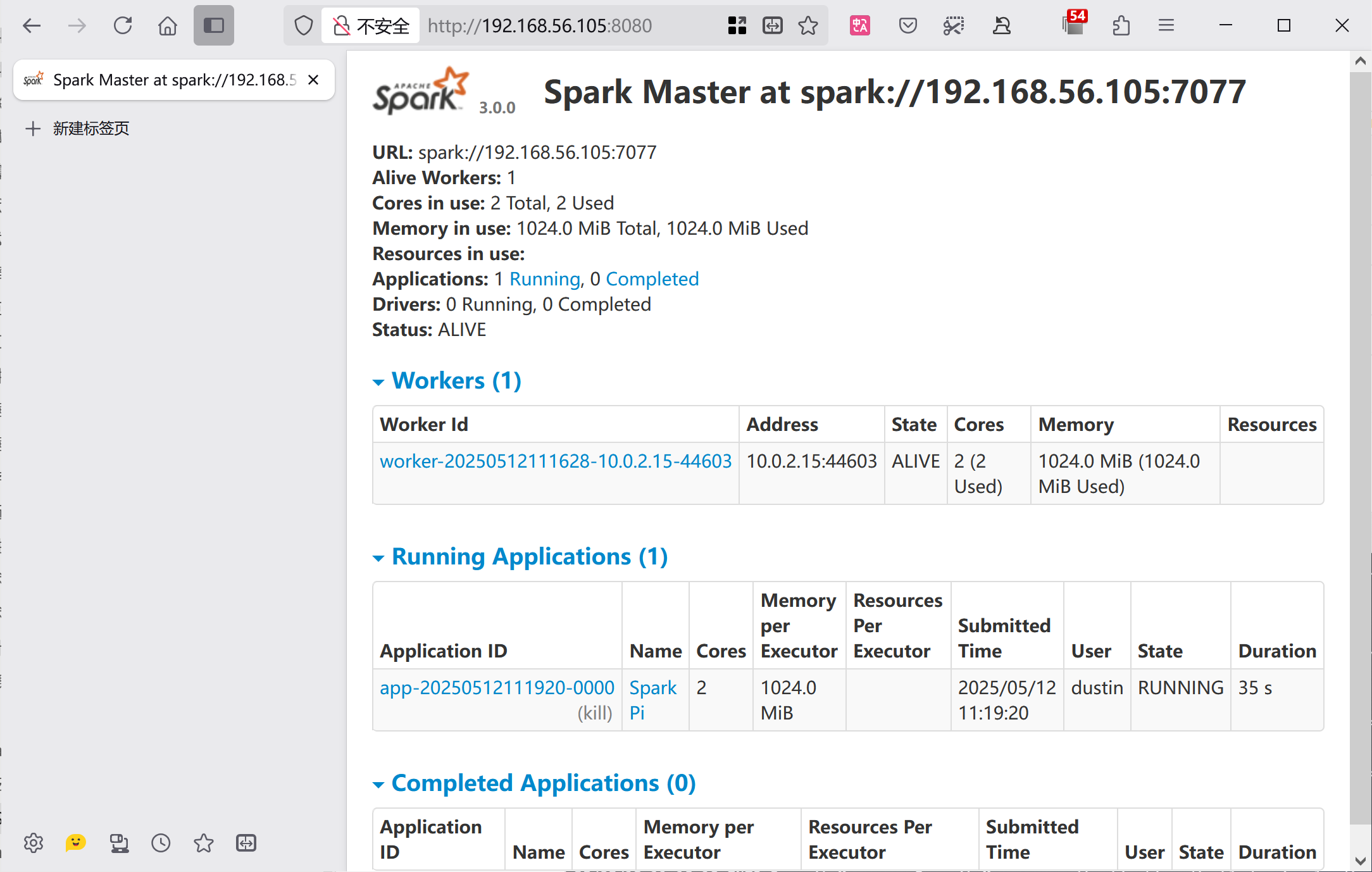
Task: Open the browser home page
Action: coord(168,26)
